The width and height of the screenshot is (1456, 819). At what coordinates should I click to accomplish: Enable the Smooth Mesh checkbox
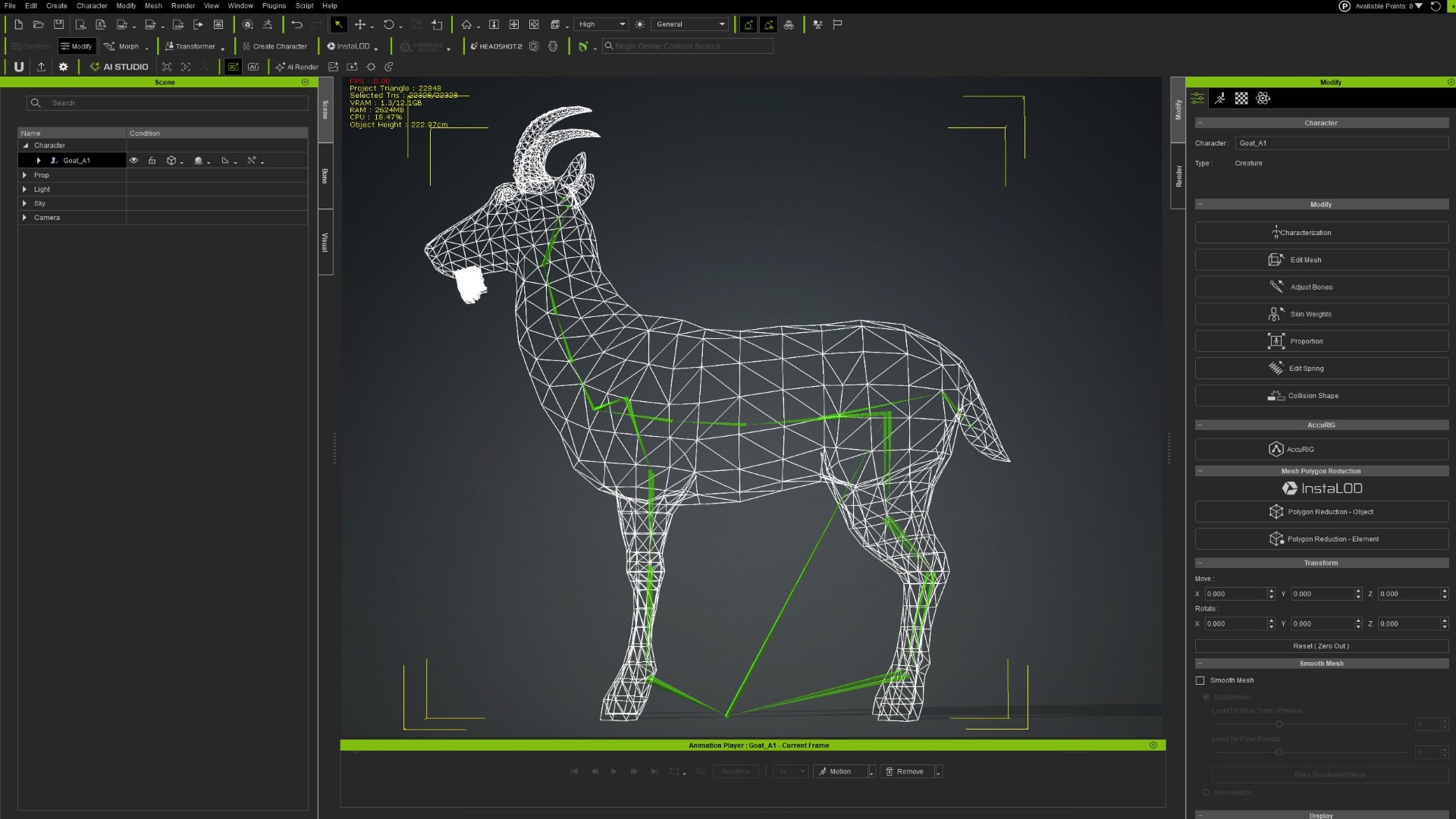click(x=1200, y=680)
